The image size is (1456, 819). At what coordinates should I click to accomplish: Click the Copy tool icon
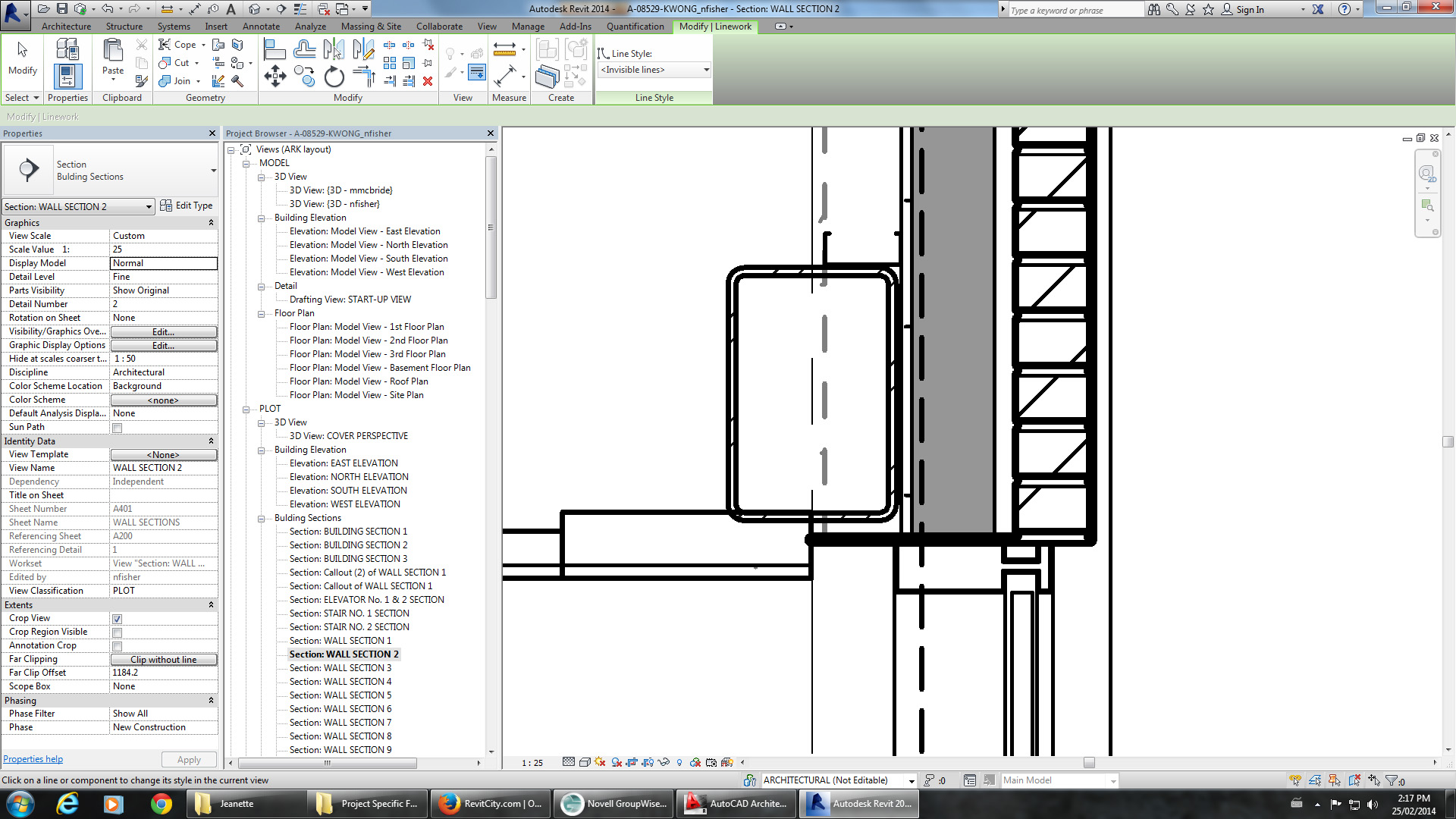304,76
